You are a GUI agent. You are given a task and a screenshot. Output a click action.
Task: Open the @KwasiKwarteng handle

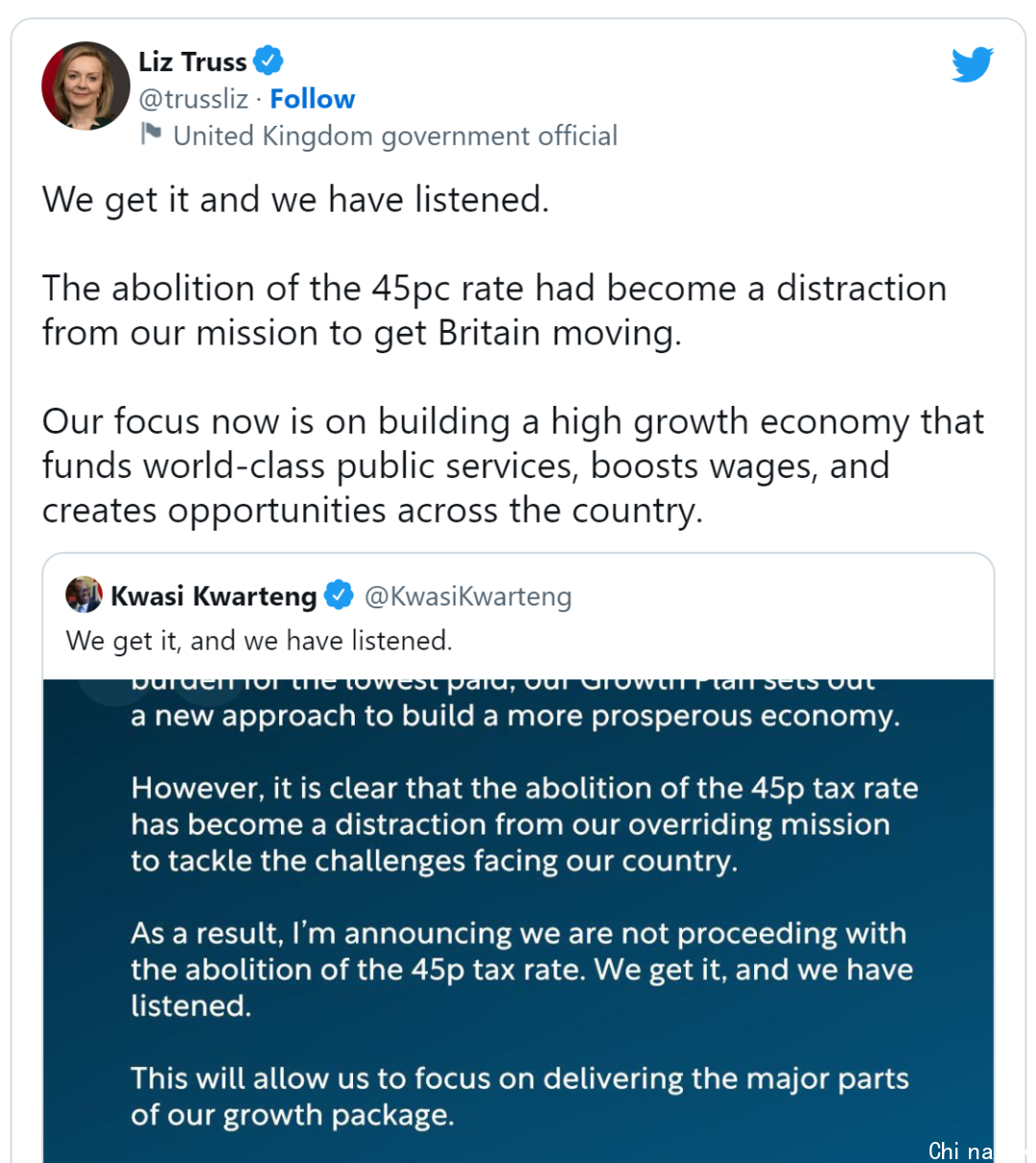point(468,596)
